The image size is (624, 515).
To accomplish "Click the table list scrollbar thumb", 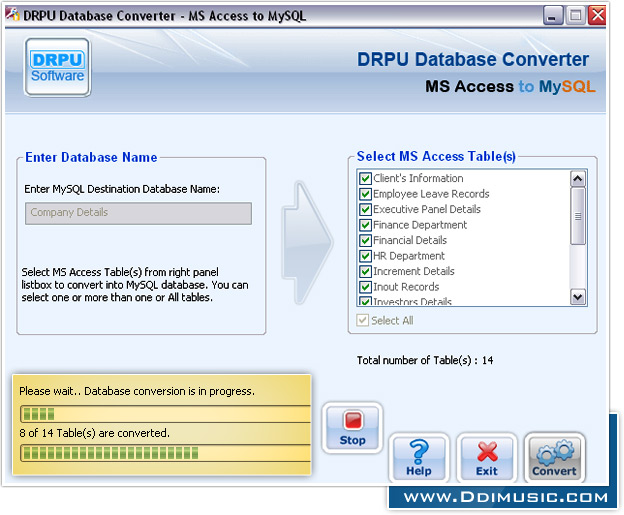I will (x=578, y=216).
